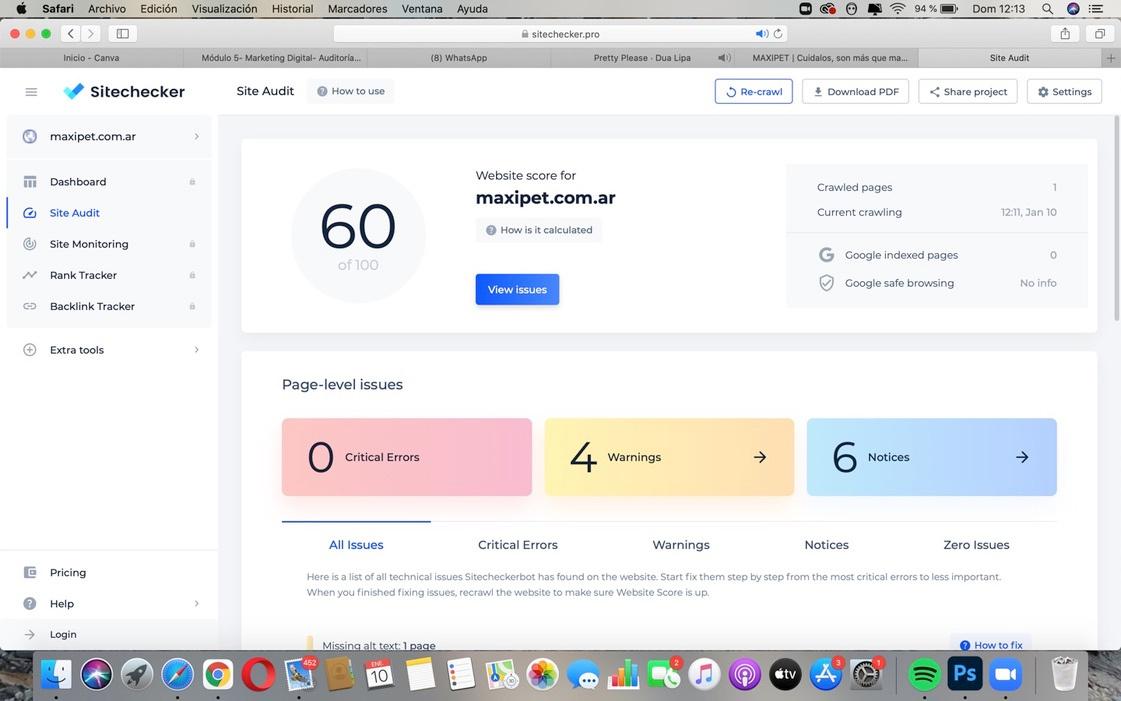Click the Crawled pages row

pos(937,187)
